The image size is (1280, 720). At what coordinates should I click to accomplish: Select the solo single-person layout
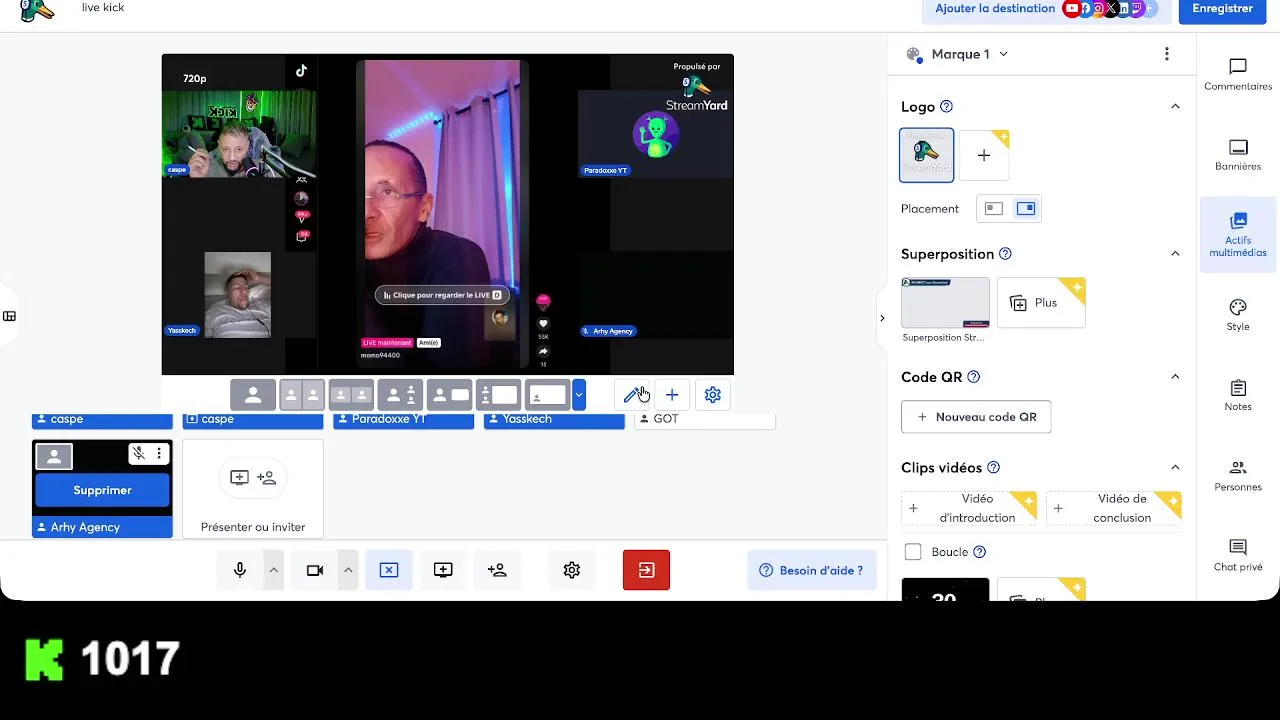click(x=253, y=395)
